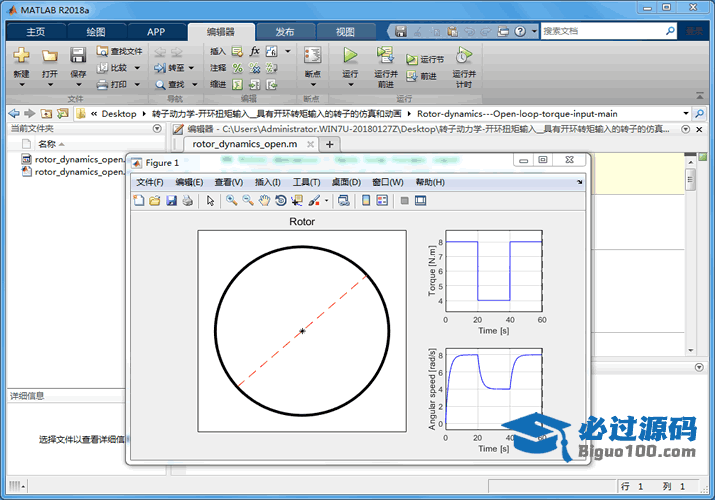
Task: Switch to the Publish (发布) ribbon tab
Action: tap(285, 32)
